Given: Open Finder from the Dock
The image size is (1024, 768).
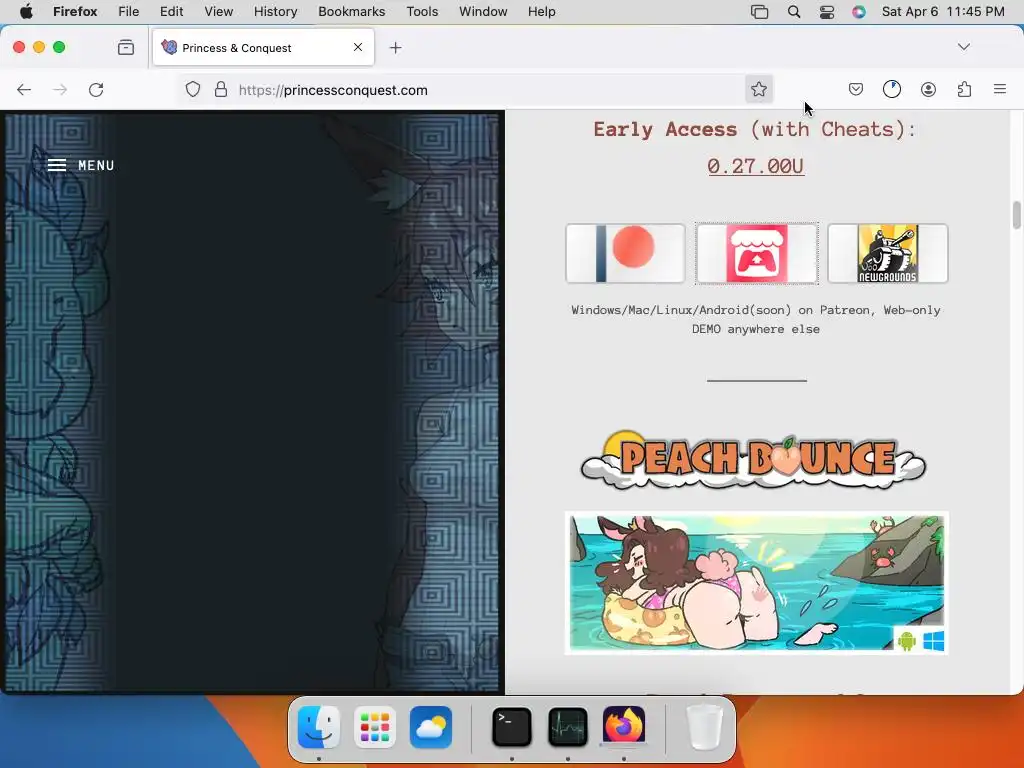Looking at the screenshot, I should click(319, 727).
